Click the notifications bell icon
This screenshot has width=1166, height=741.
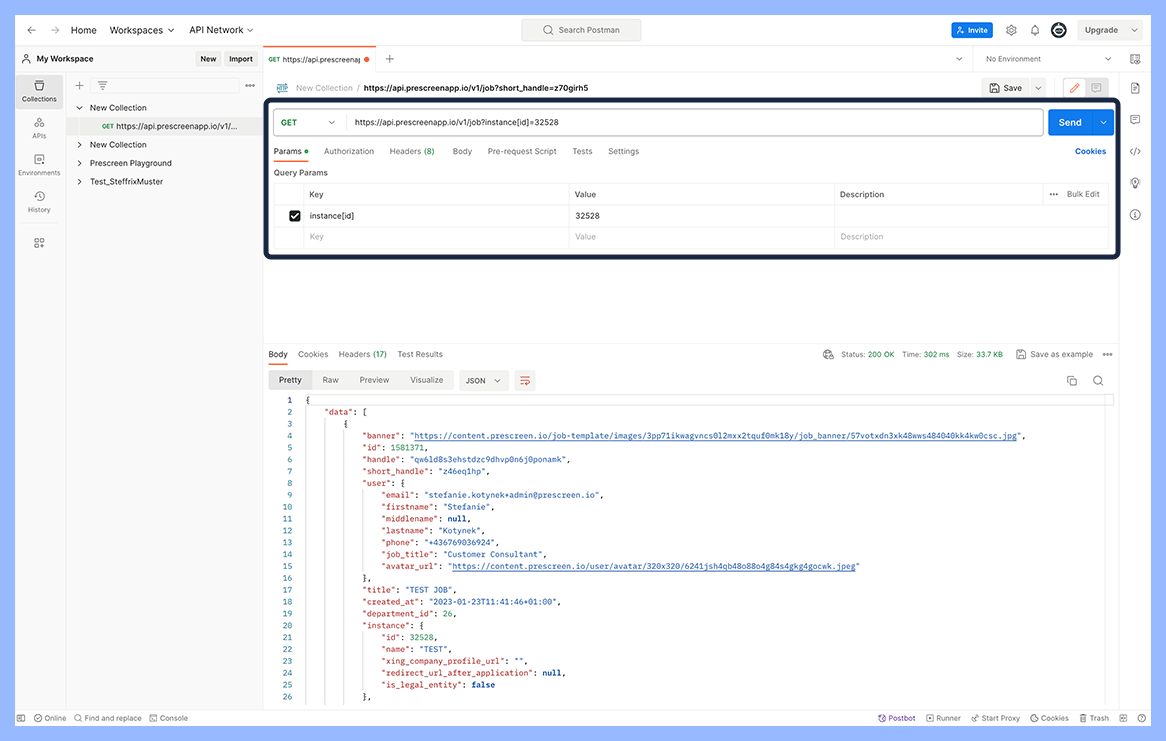(x=1035, y=30)
